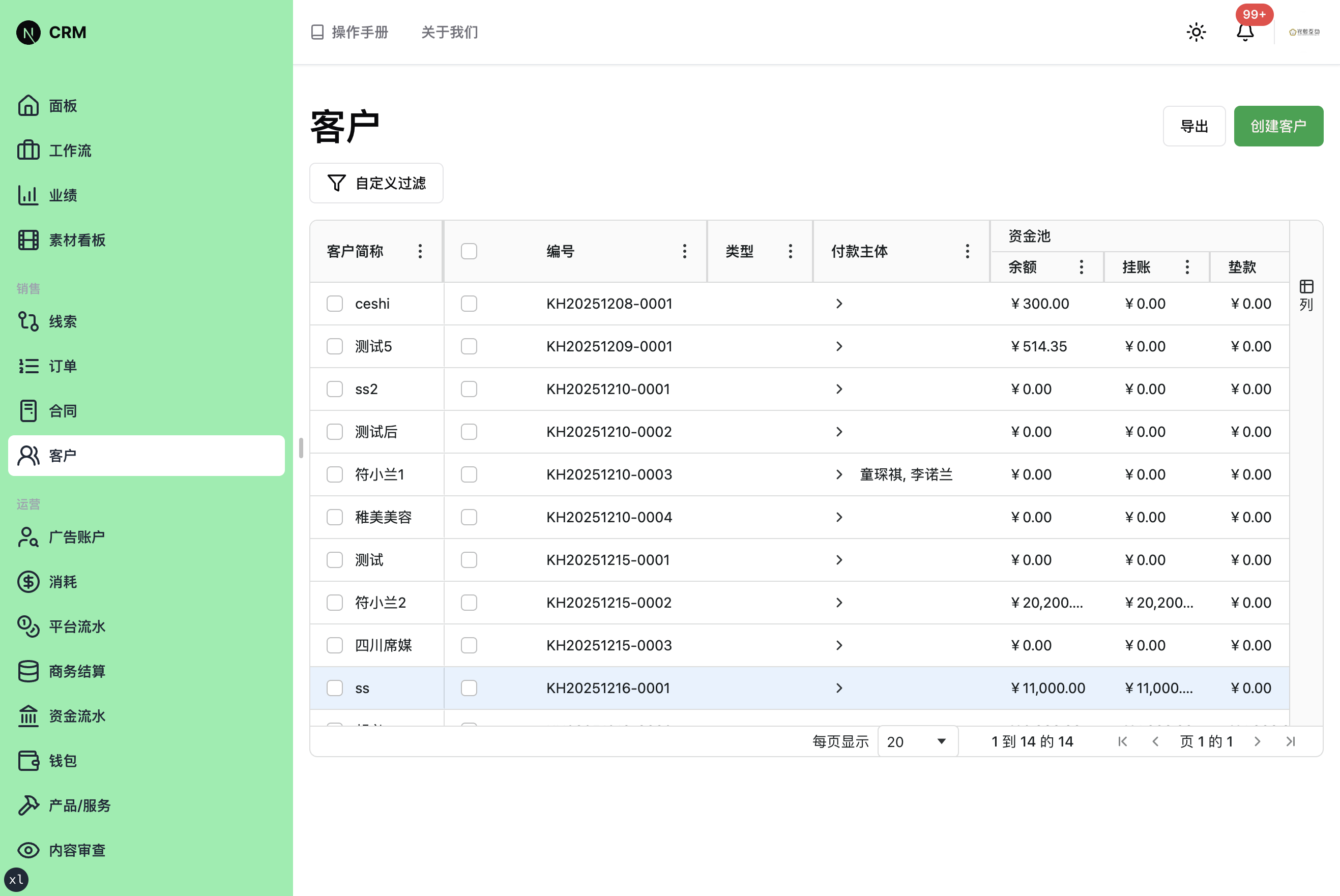Select the checkbox for customer ceshi
The image size is (1340, 896).
click(x=334, y=304)
